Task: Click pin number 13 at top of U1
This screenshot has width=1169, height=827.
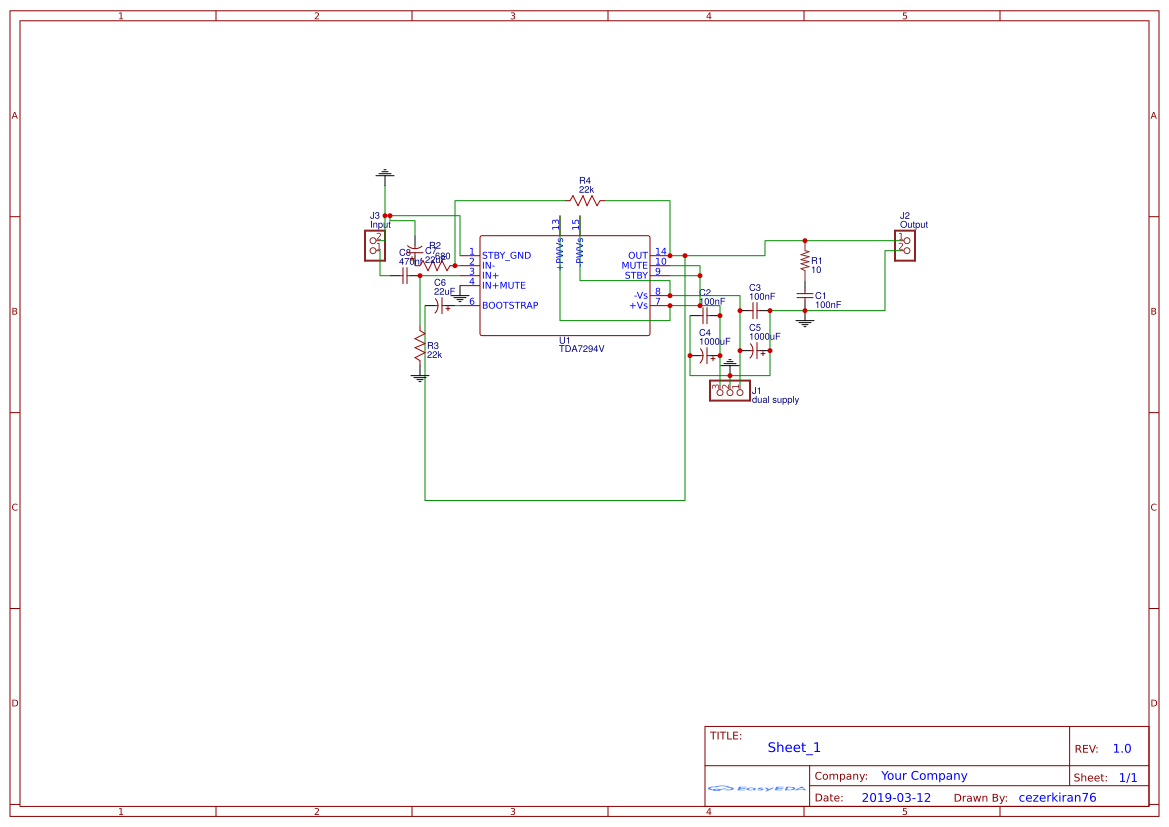Action: (x=555, y=224)
